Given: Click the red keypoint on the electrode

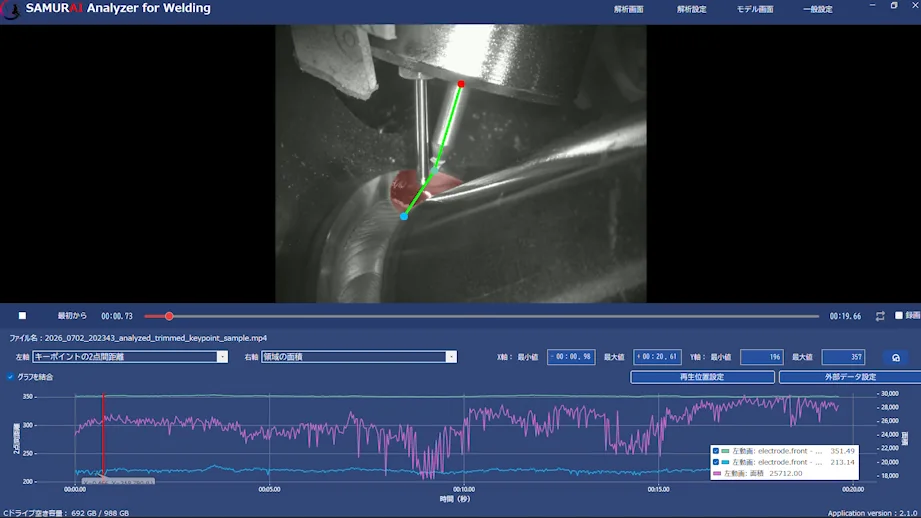Looking at the screenshot, I should [461, 84].
